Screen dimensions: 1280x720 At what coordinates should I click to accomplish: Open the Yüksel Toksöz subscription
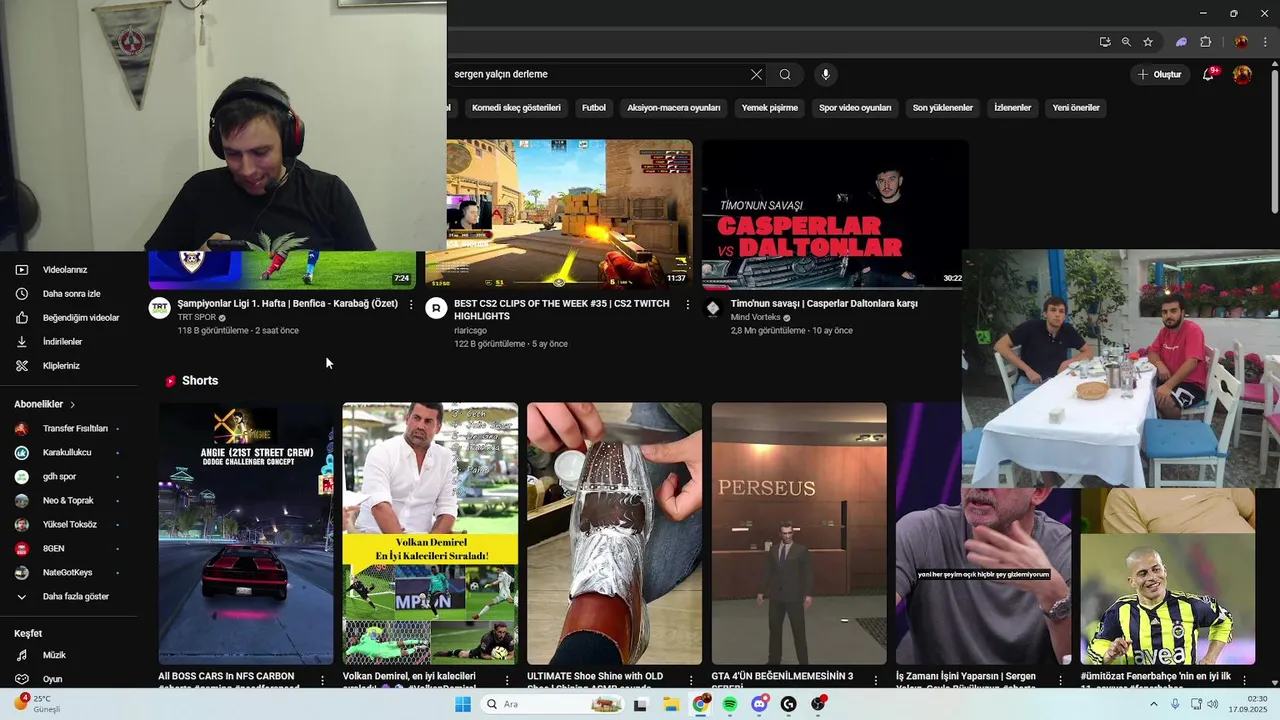pos(69,524)
